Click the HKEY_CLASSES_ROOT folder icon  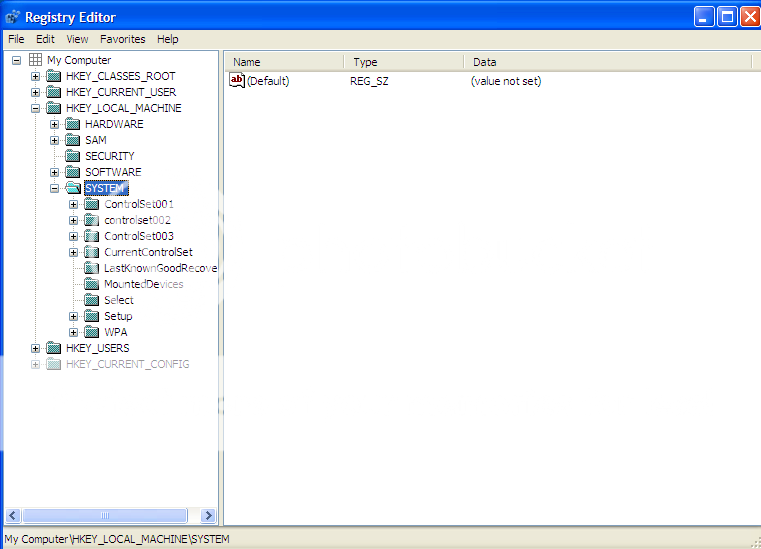pyautogui.click(x=54, y=76)
